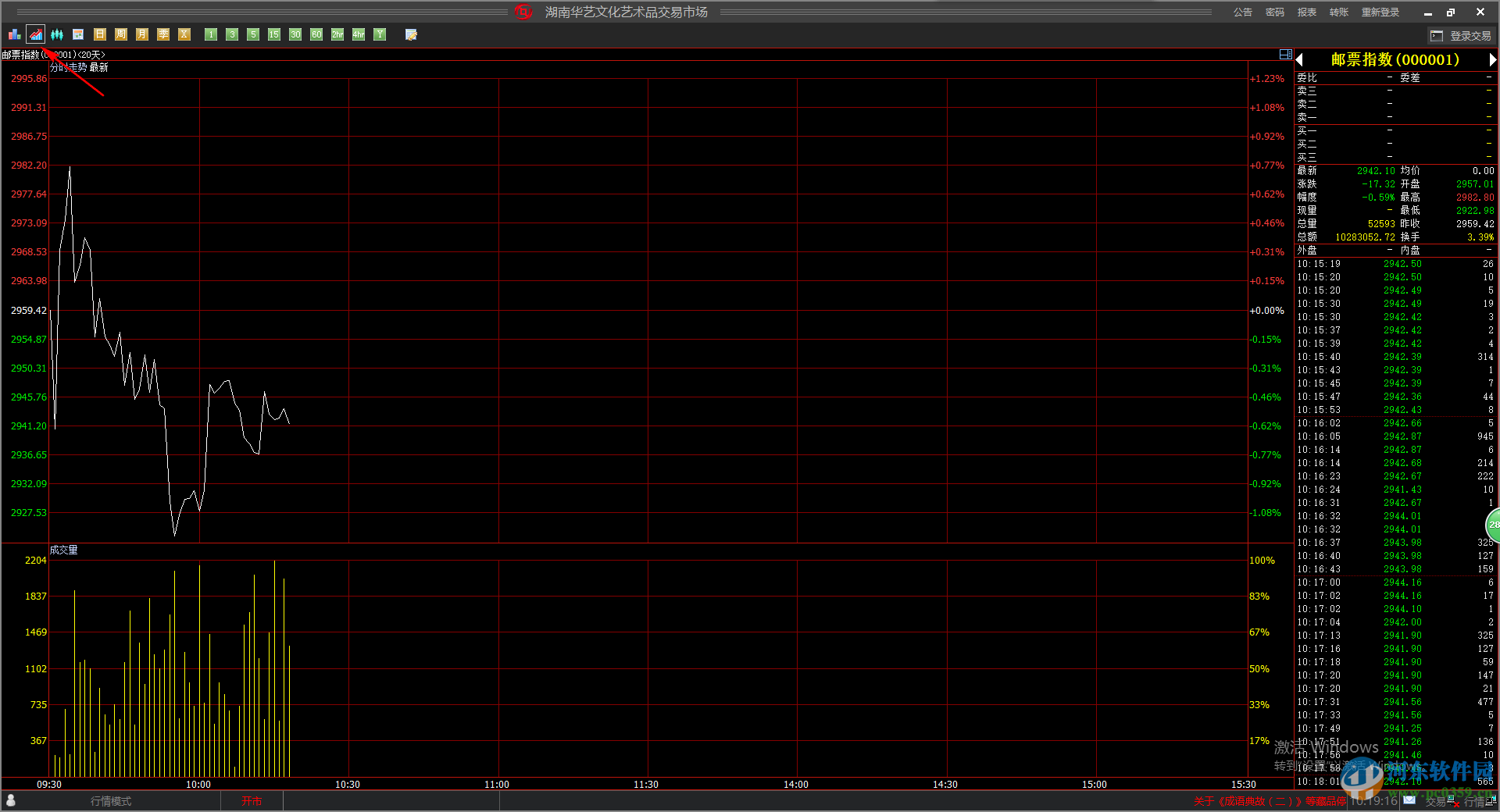Click the user icon in status bar
1500x812 pixels.
pyautogui.click(x=11, y=800)
